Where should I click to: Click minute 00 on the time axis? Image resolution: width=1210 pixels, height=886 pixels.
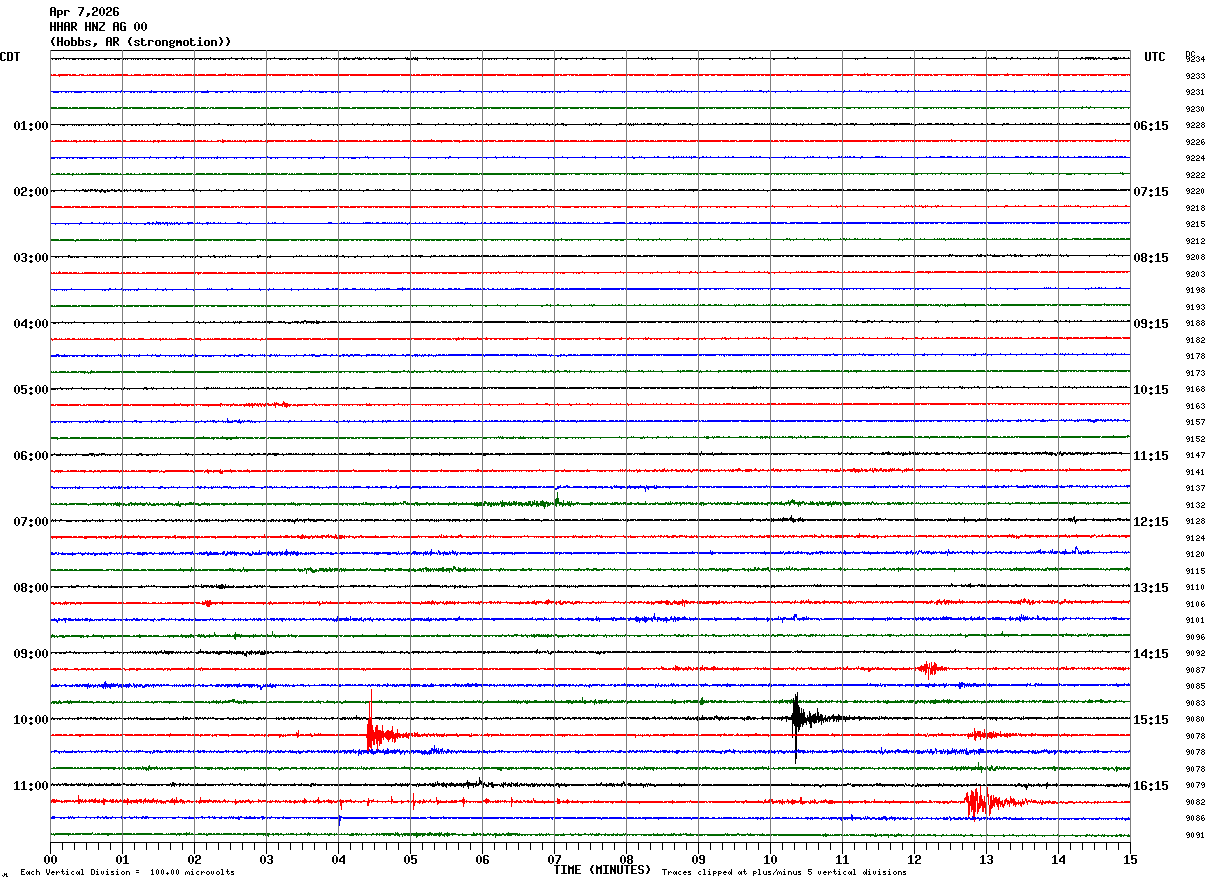50,859
